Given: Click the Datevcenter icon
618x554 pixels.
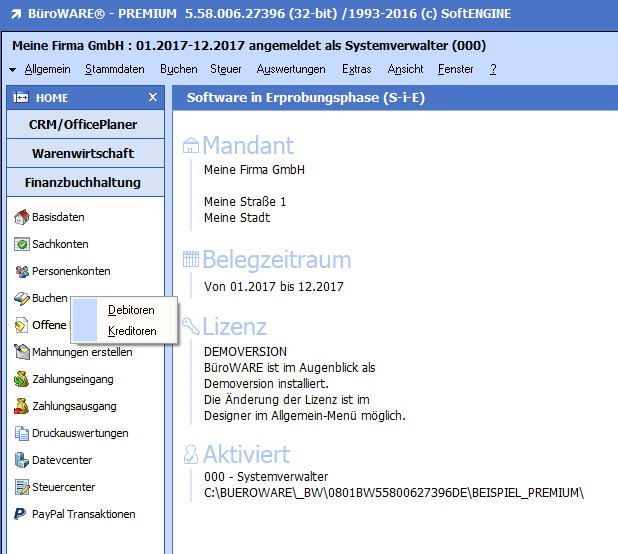Looking at the screenshot, I should coord(22,460).
